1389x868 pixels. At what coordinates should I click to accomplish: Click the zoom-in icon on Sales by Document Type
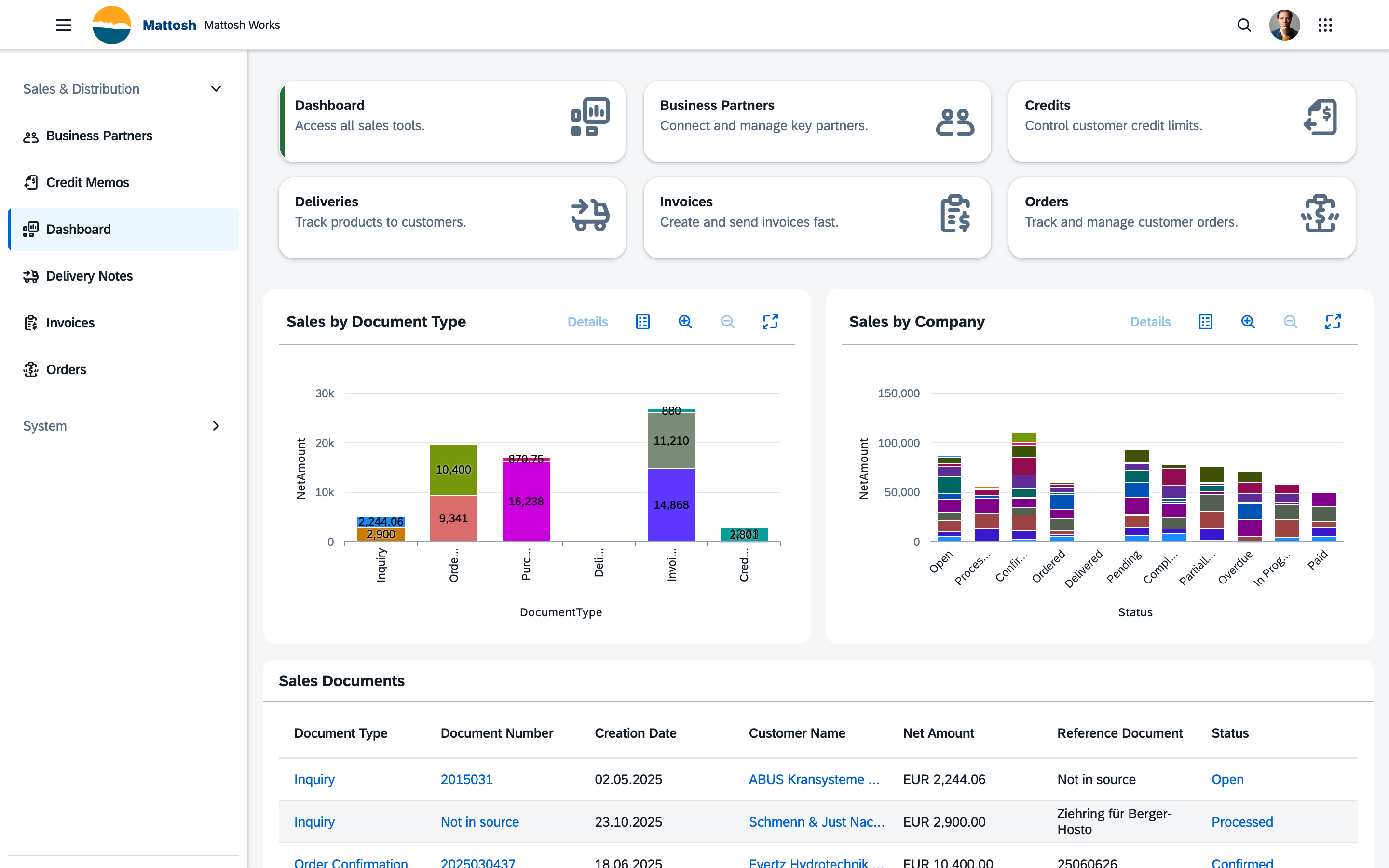[x=685, y=322]
